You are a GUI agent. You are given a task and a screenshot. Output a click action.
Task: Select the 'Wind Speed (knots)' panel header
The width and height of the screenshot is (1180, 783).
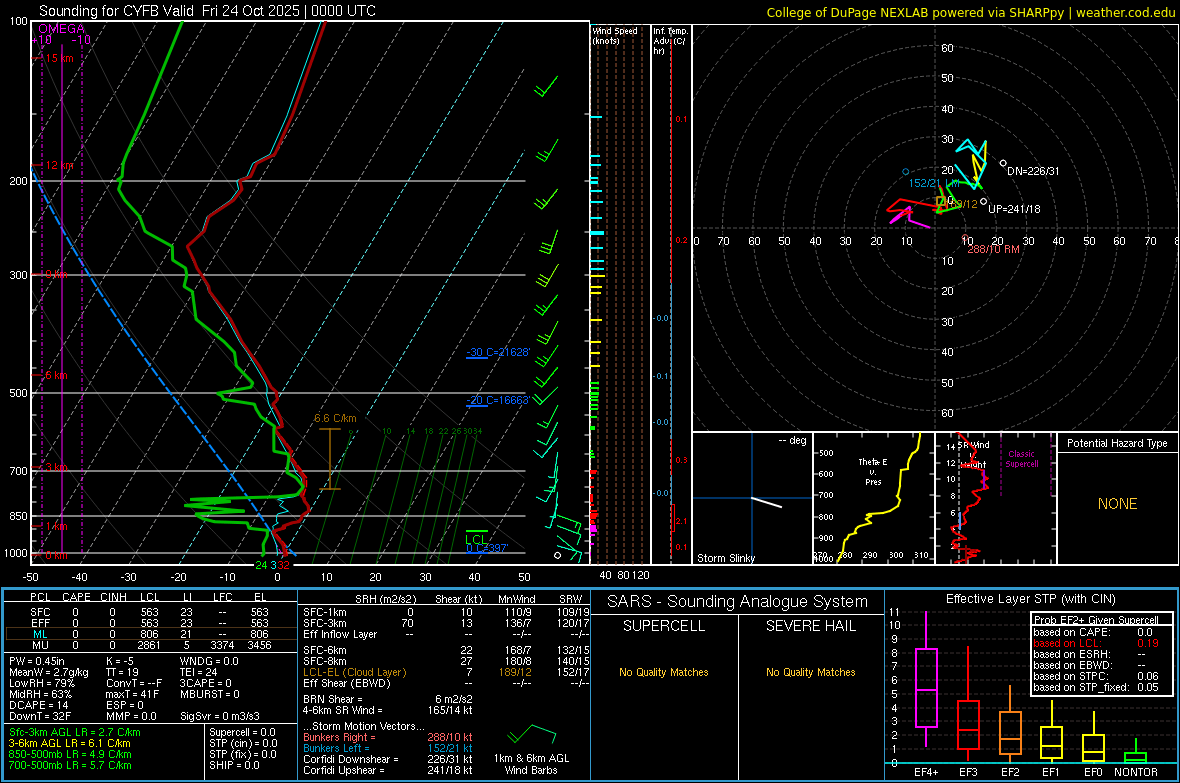tap(615, 36)
